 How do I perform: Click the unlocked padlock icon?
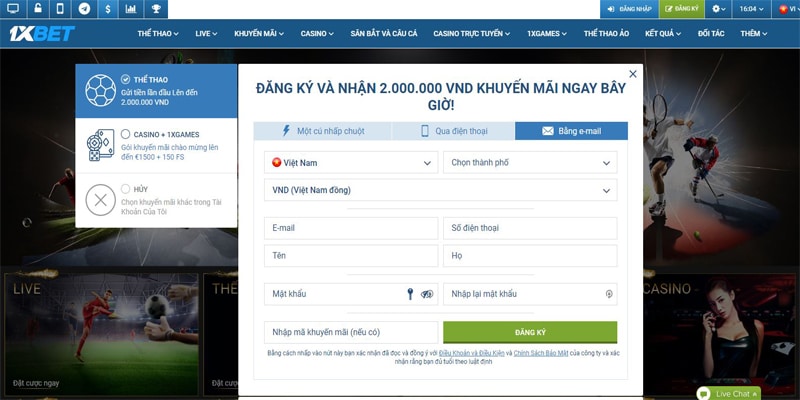pos(36,8)
